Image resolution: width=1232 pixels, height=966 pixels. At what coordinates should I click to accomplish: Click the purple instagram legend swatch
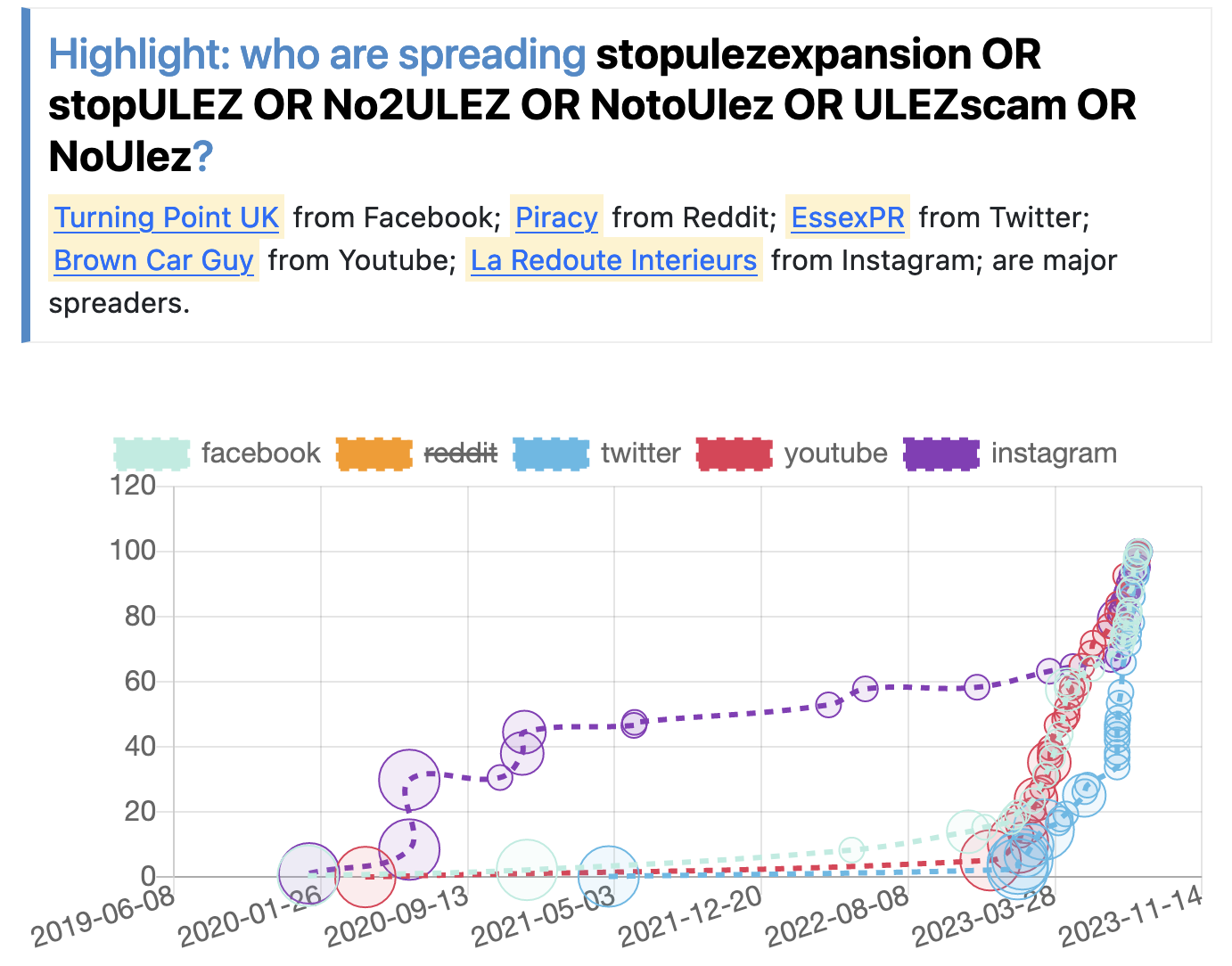point(941,454)
